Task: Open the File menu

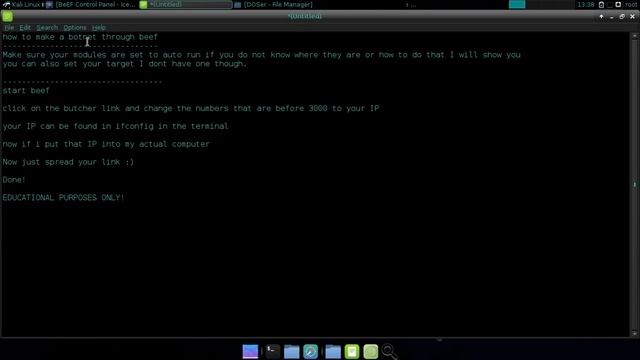Action: point(9,28)
